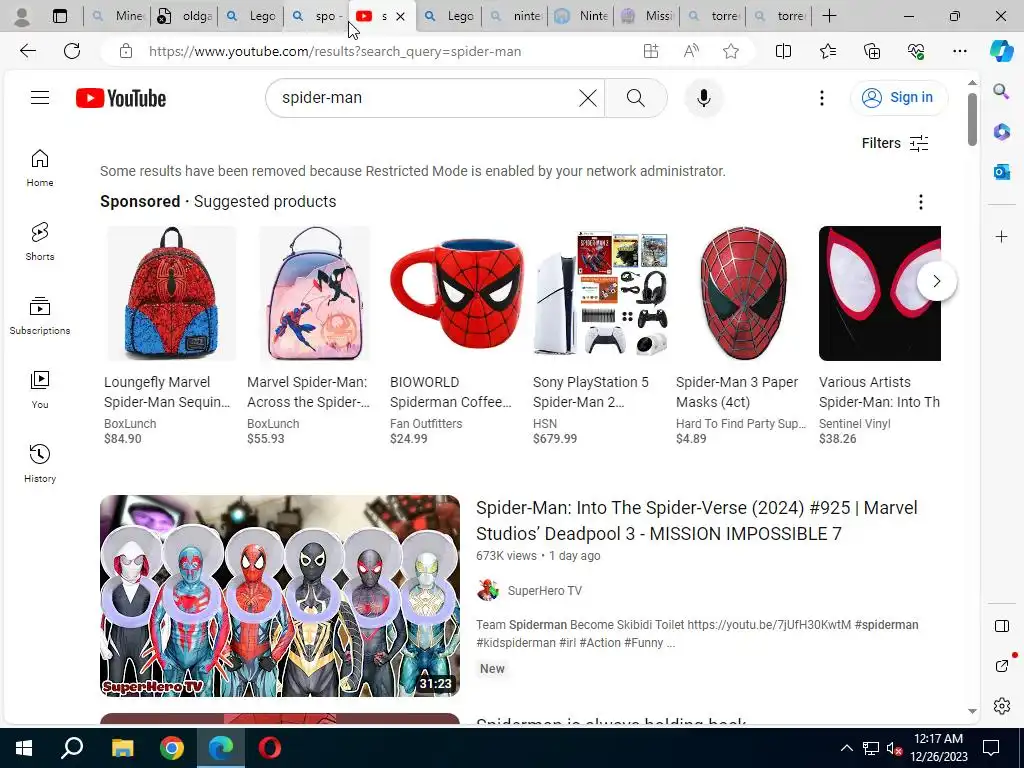Close the active YouTube tab
Screen dimensions: 1024x768
coord(400,16)
